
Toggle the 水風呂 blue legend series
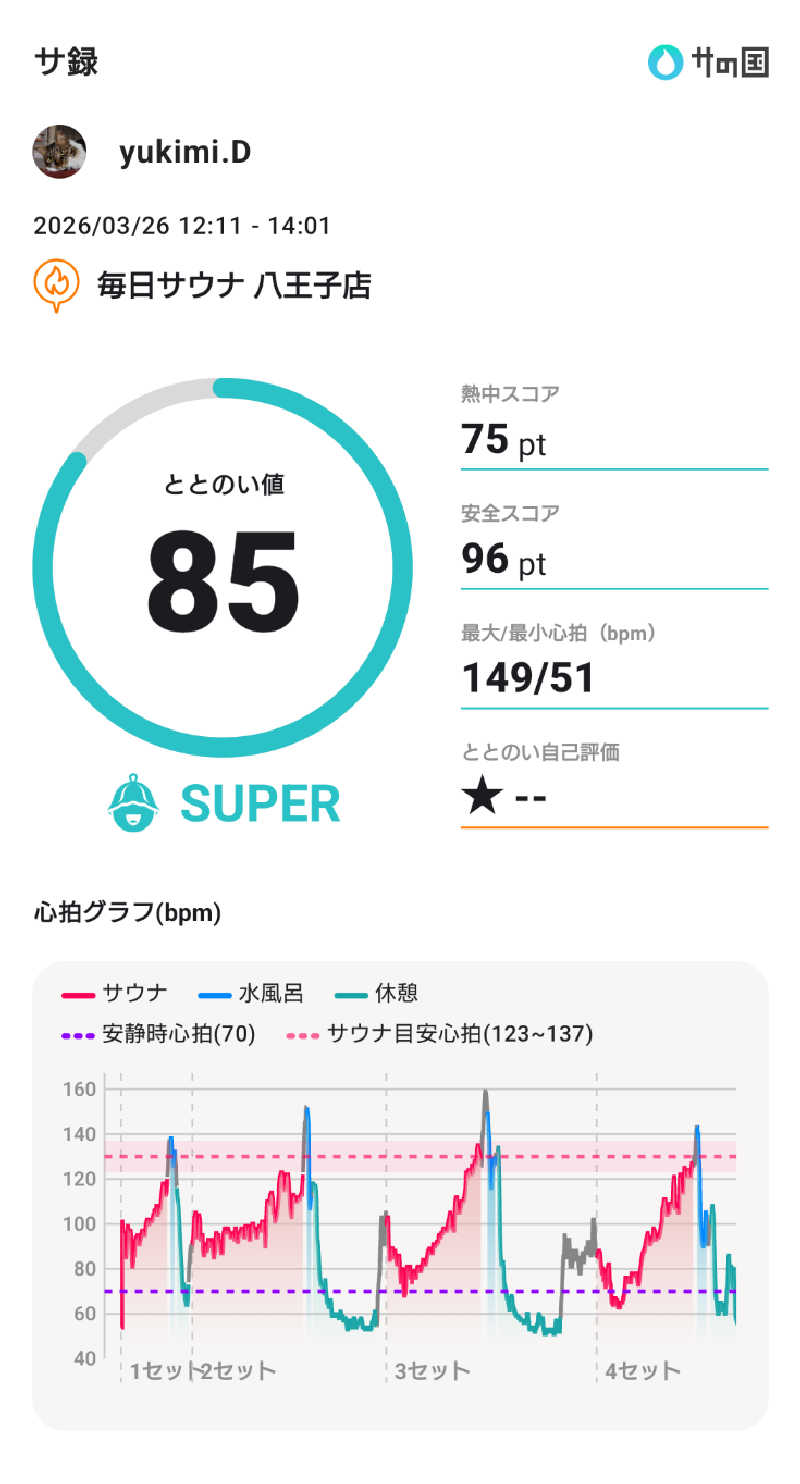coord(251,994)
